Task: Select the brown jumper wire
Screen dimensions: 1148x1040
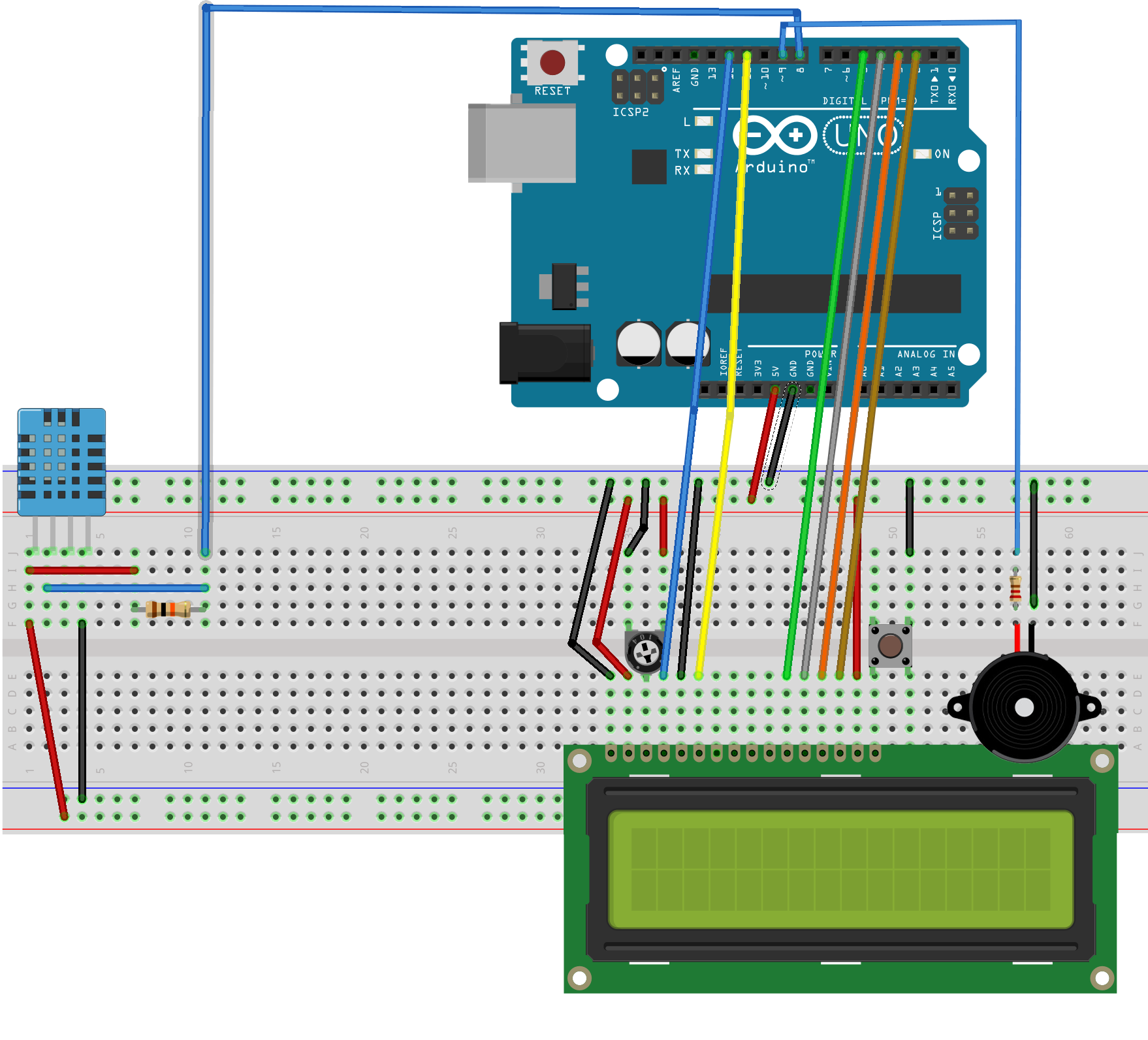Action: click(878, 366)
